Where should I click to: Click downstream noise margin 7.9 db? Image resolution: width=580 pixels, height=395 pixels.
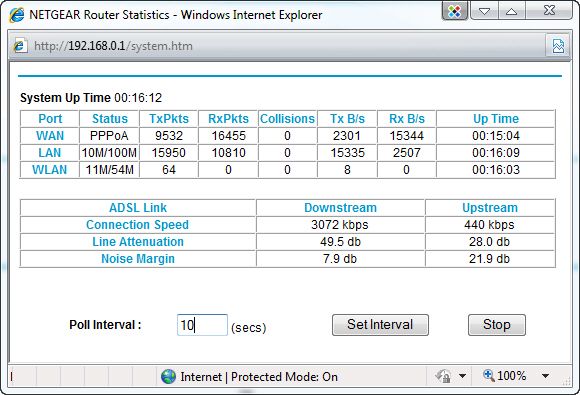[340, 259]
